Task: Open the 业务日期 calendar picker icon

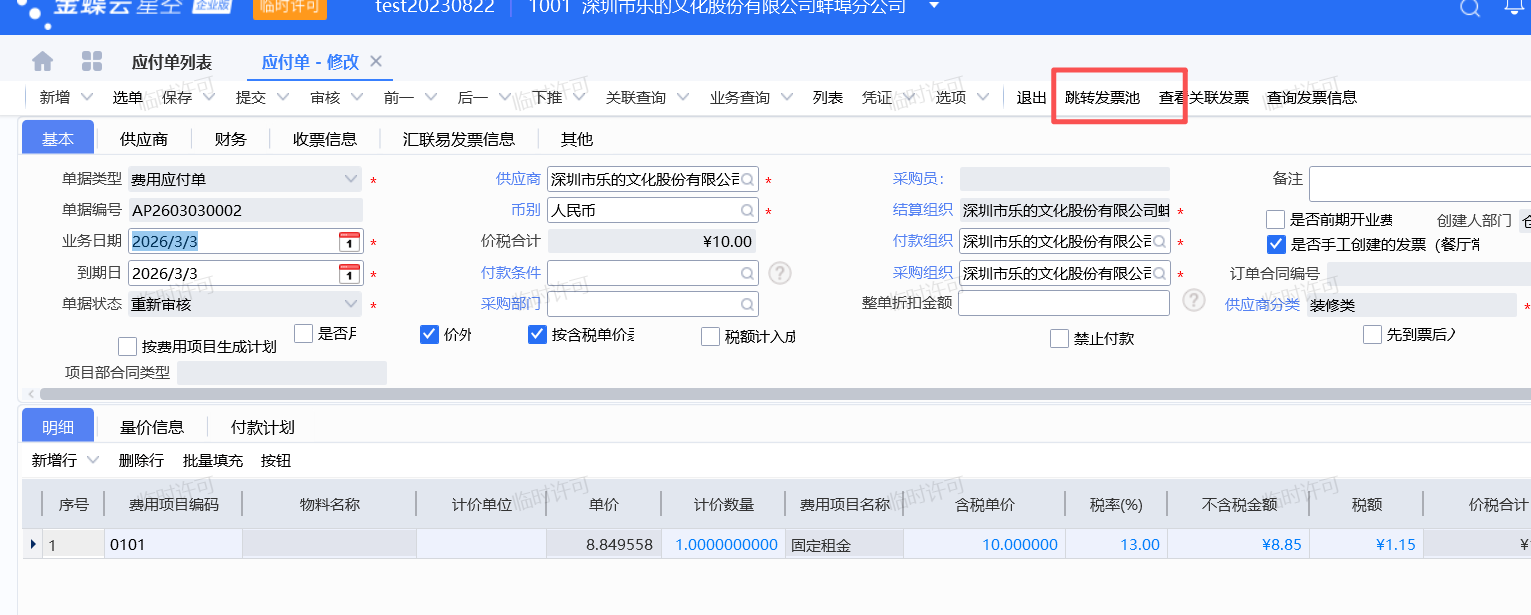Action: tap(349, 242)
